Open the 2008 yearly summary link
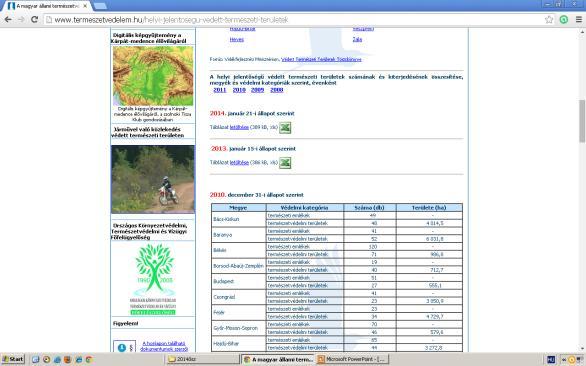Screen dimensions: 586x366 277,90
